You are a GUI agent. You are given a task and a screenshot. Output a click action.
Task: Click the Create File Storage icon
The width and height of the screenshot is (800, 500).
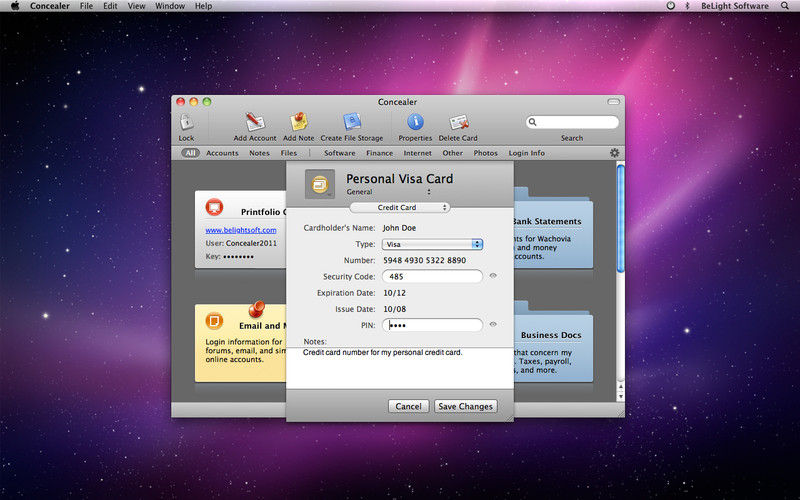(x=352, y=122)
